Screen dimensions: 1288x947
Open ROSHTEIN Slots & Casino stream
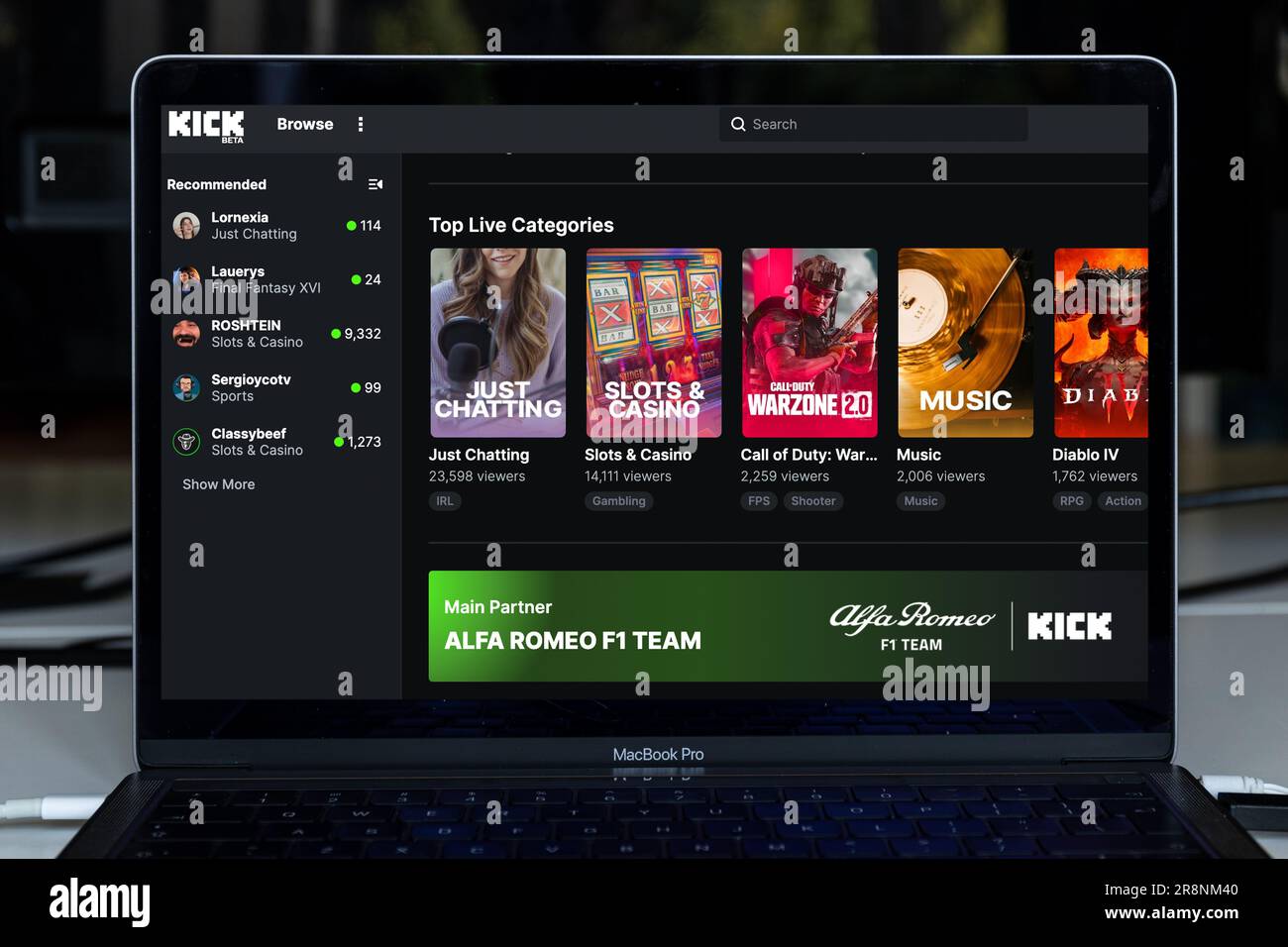pos(276,334)
